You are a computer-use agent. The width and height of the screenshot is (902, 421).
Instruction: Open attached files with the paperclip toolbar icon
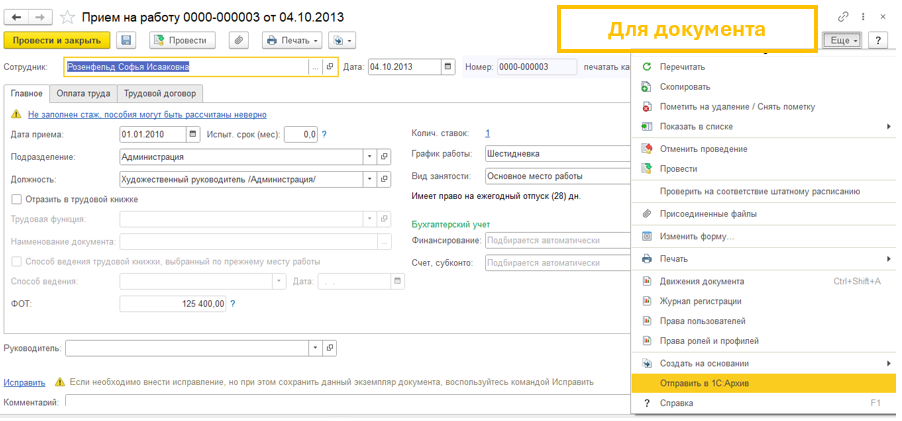coord(238,40)
